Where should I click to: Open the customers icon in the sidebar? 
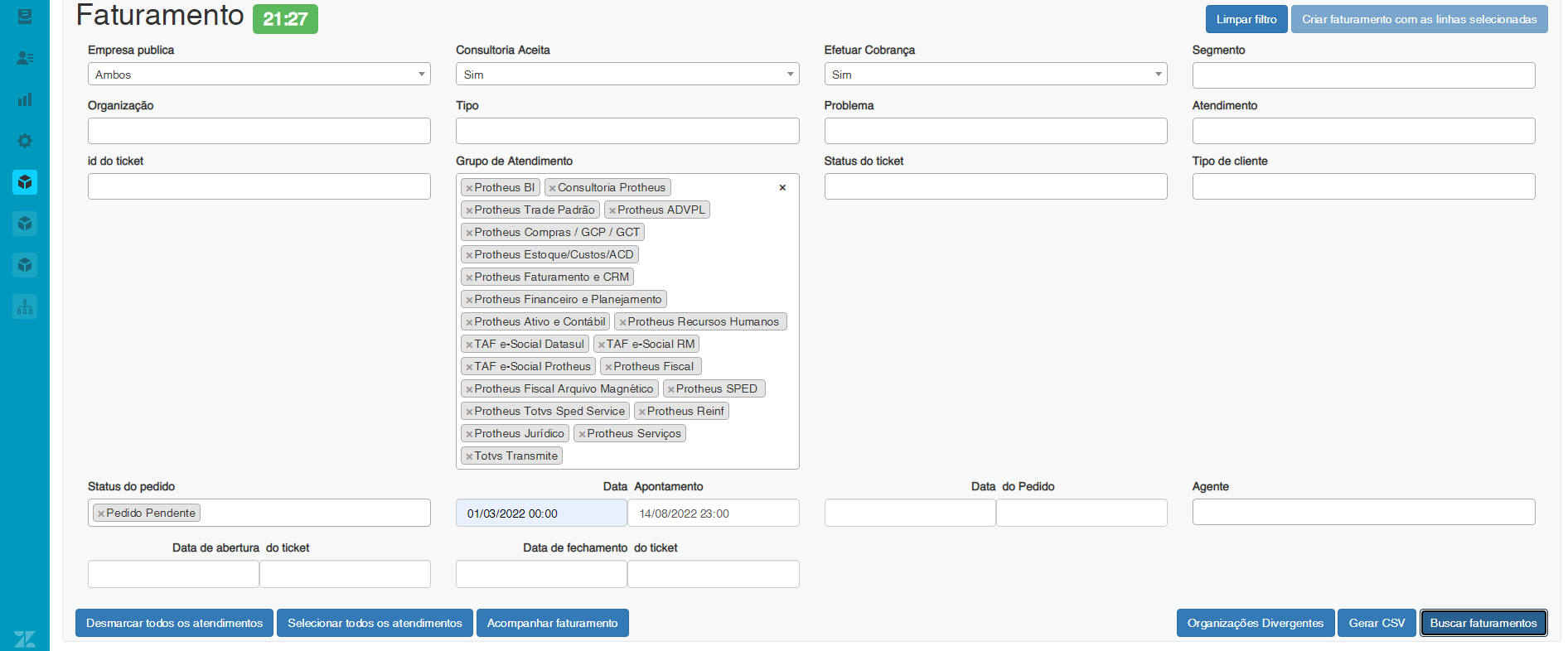point(25,58)
